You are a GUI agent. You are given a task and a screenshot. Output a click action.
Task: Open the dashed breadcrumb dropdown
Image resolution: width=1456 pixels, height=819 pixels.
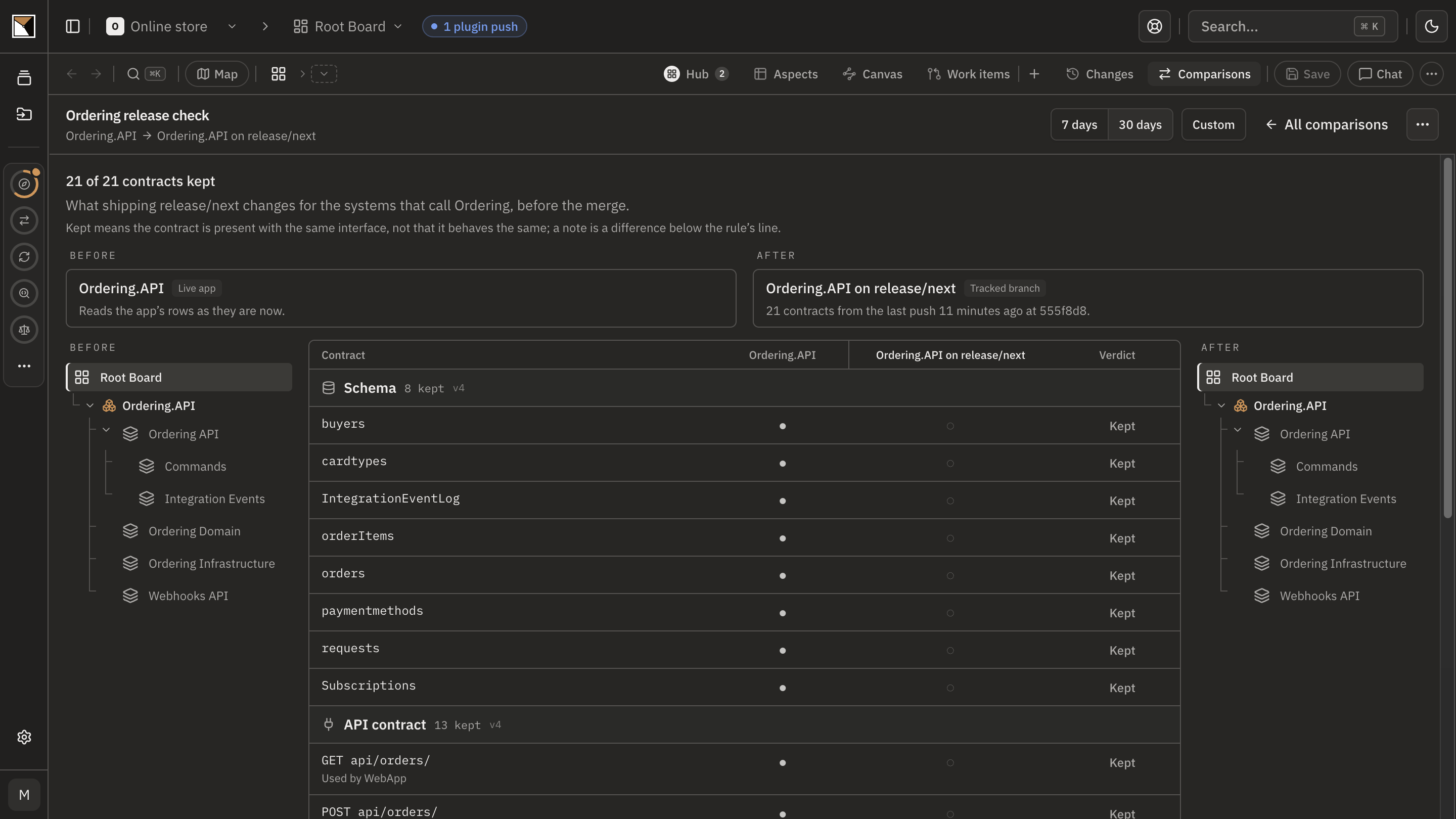(x=324, y=74)
